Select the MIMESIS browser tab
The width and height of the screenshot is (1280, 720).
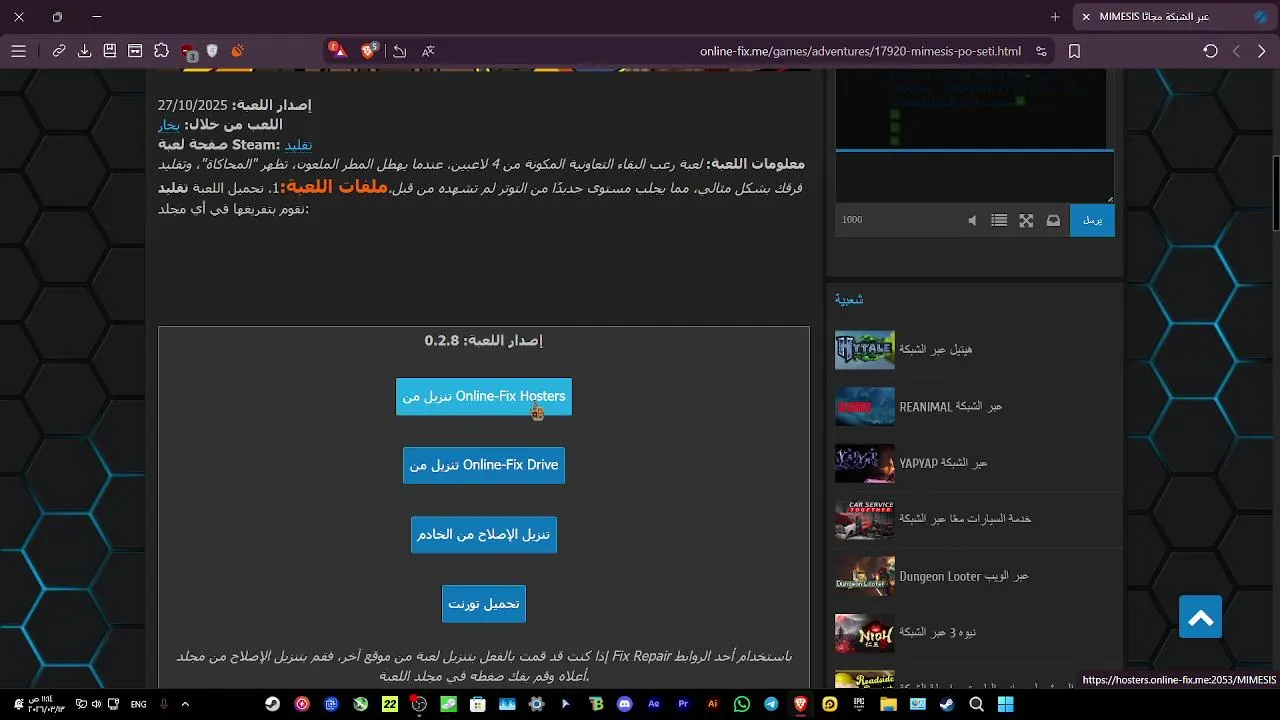1175,17
